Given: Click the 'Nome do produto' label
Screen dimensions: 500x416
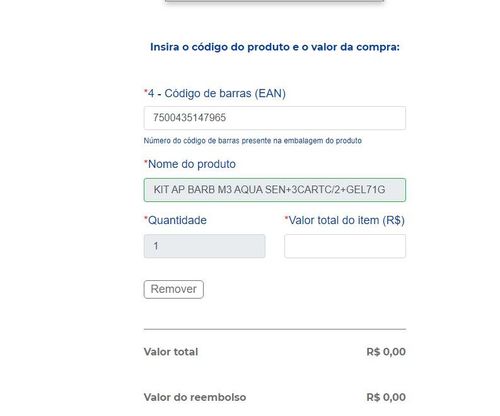Looking at the screenshot, I should click(x=192, y=164).
